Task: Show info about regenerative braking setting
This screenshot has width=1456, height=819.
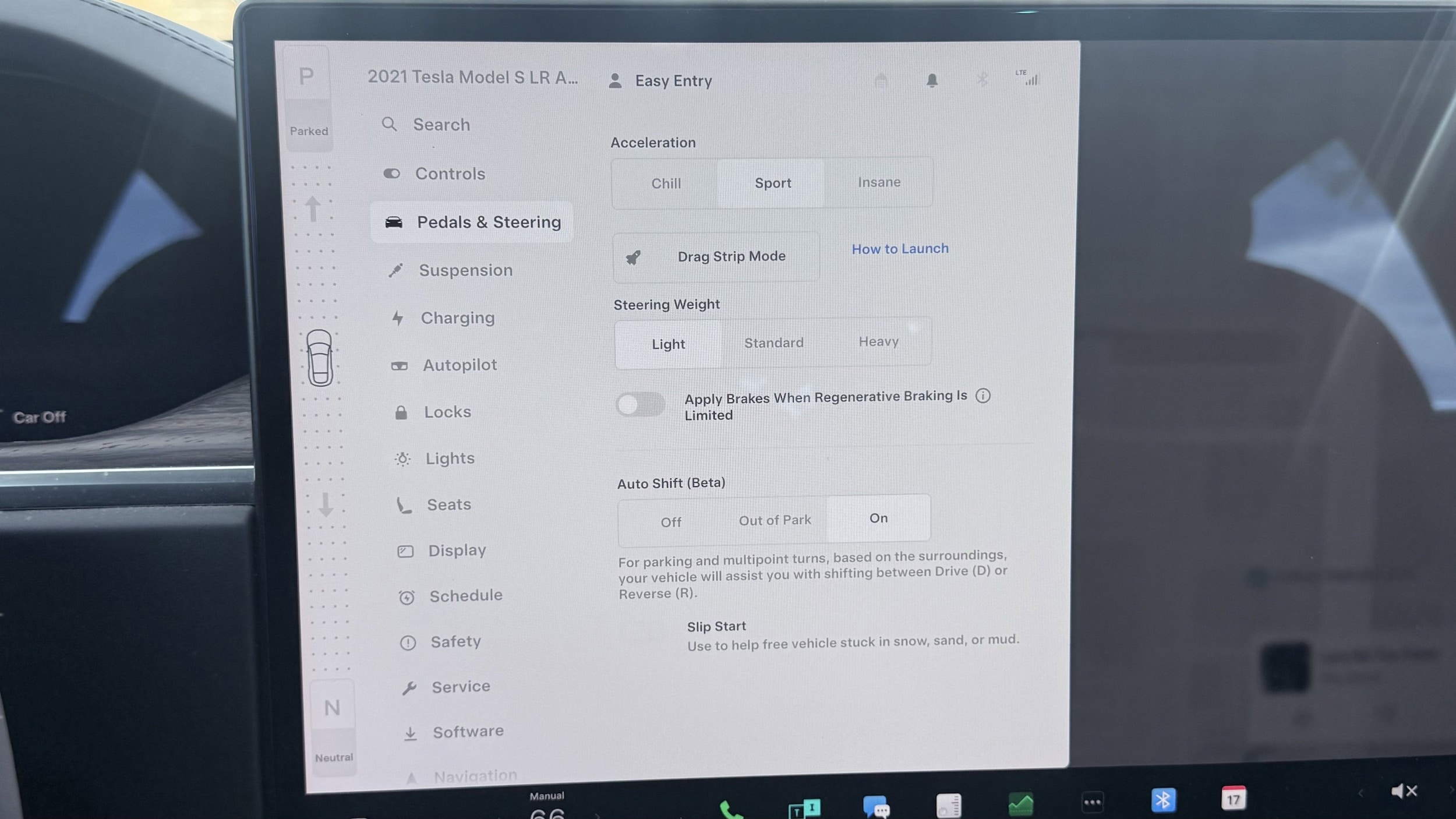Action: point(983,396)
